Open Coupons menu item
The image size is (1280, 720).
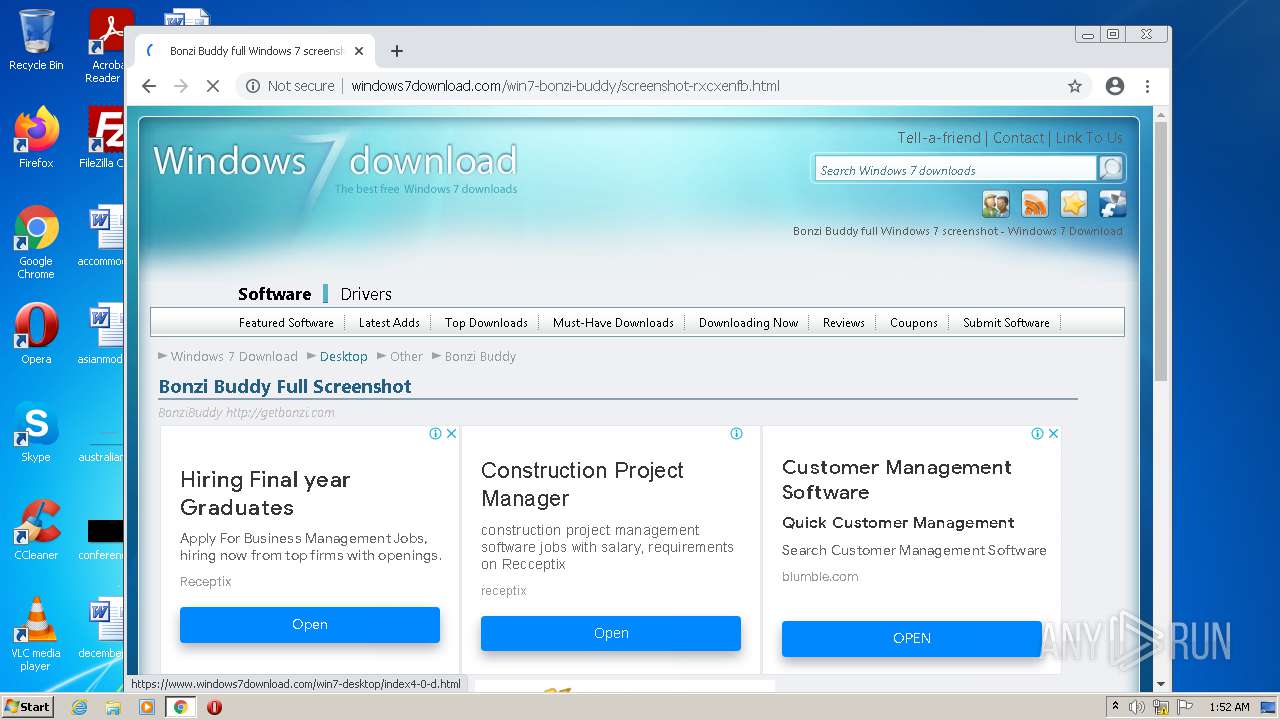click(x=914, y=323)
